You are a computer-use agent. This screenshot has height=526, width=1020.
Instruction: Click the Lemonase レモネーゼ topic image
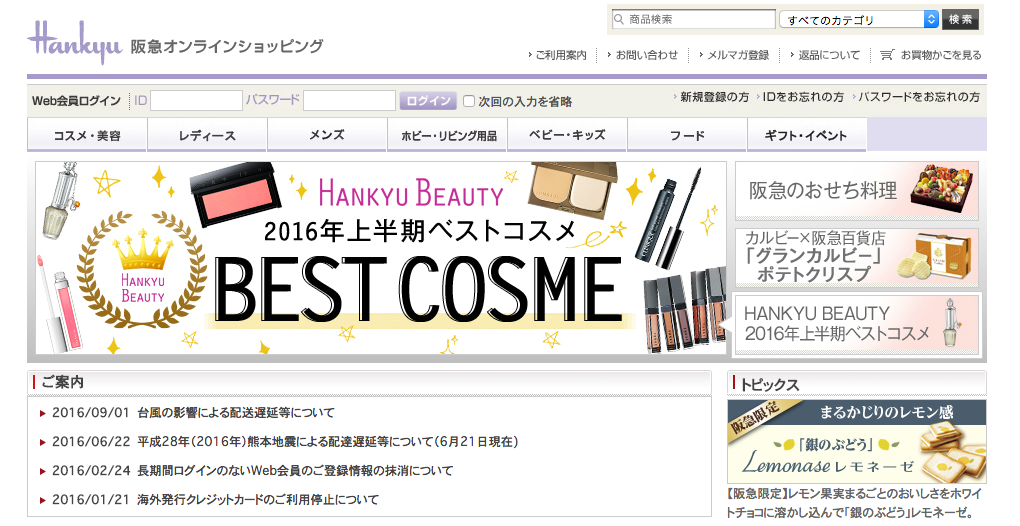[857, 441]
